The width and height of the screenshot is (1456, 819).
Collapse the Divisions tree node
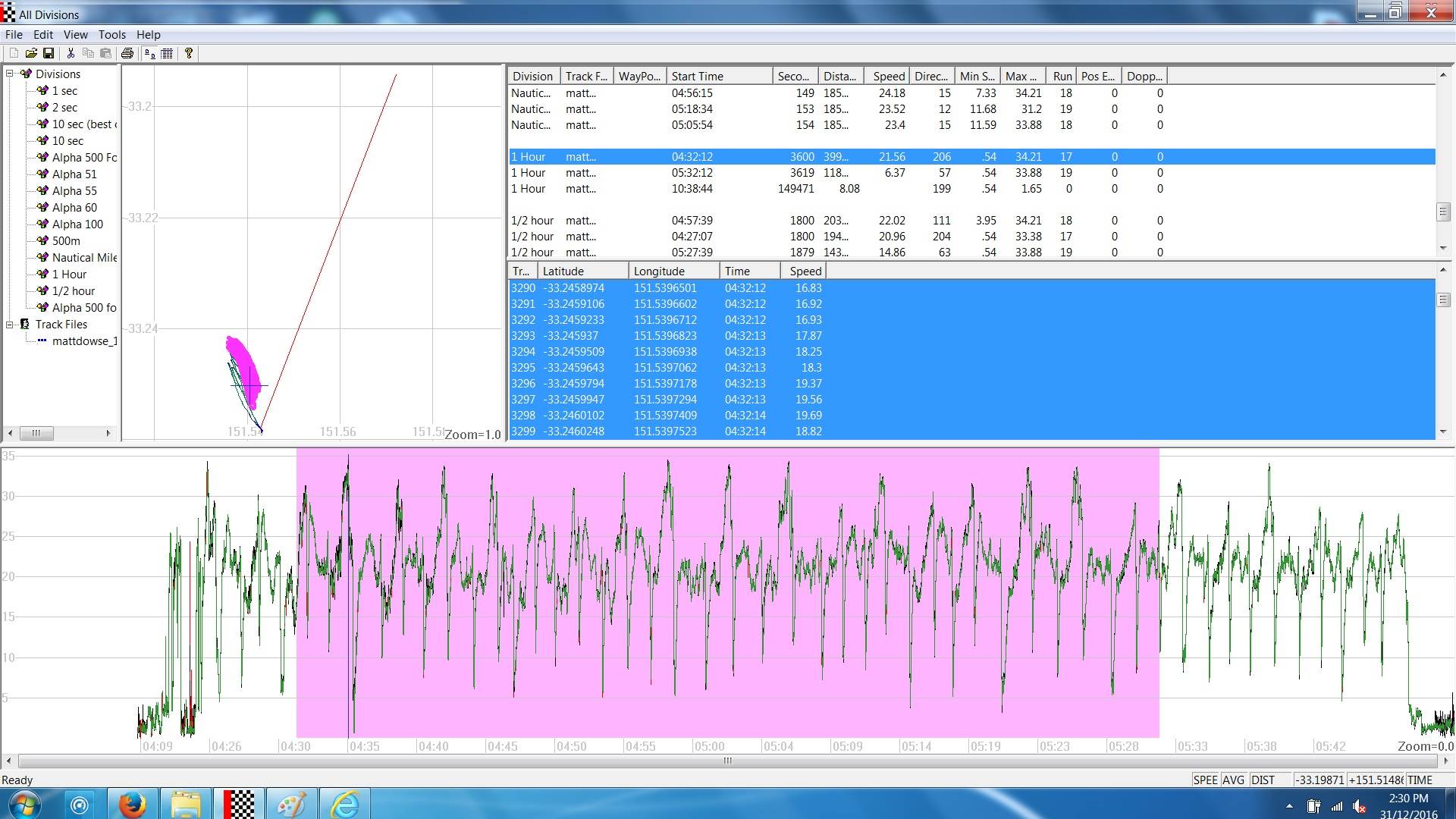click(x=11, y=74)
